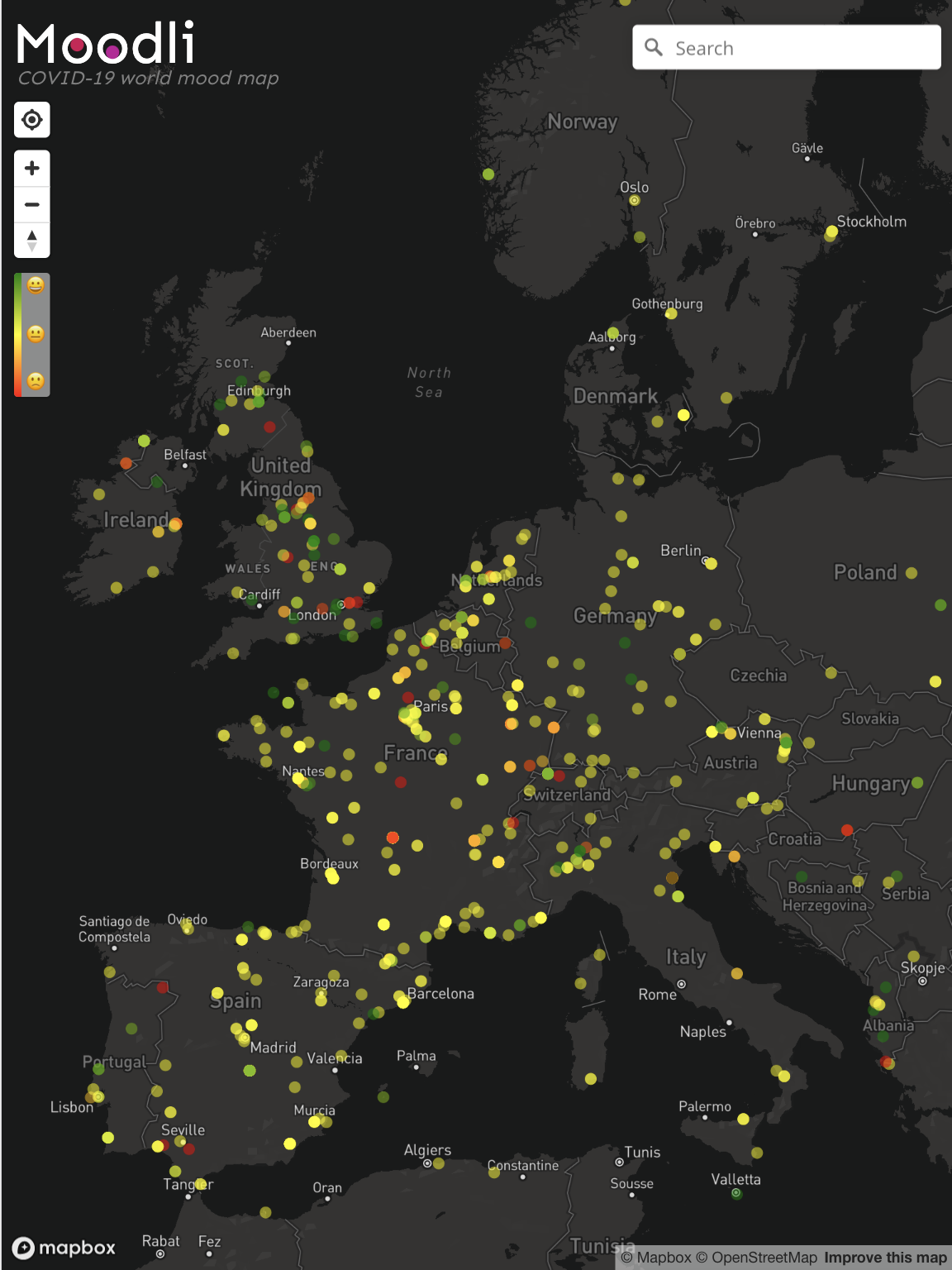
Task: Click the Palermo city label
Action: point(705,1107)
